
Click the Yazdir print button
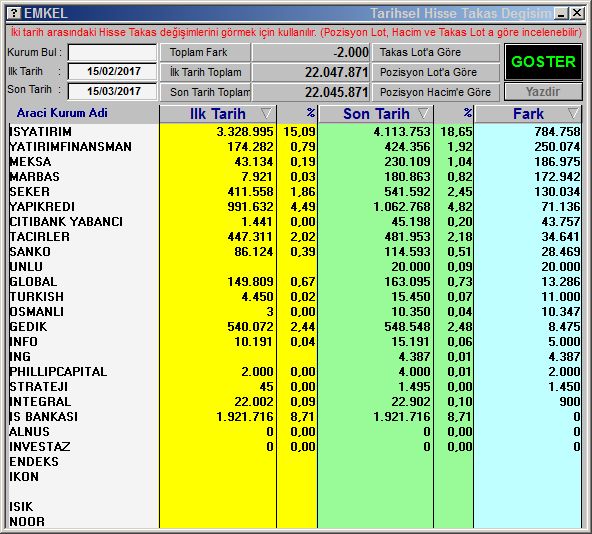point(543,92)
